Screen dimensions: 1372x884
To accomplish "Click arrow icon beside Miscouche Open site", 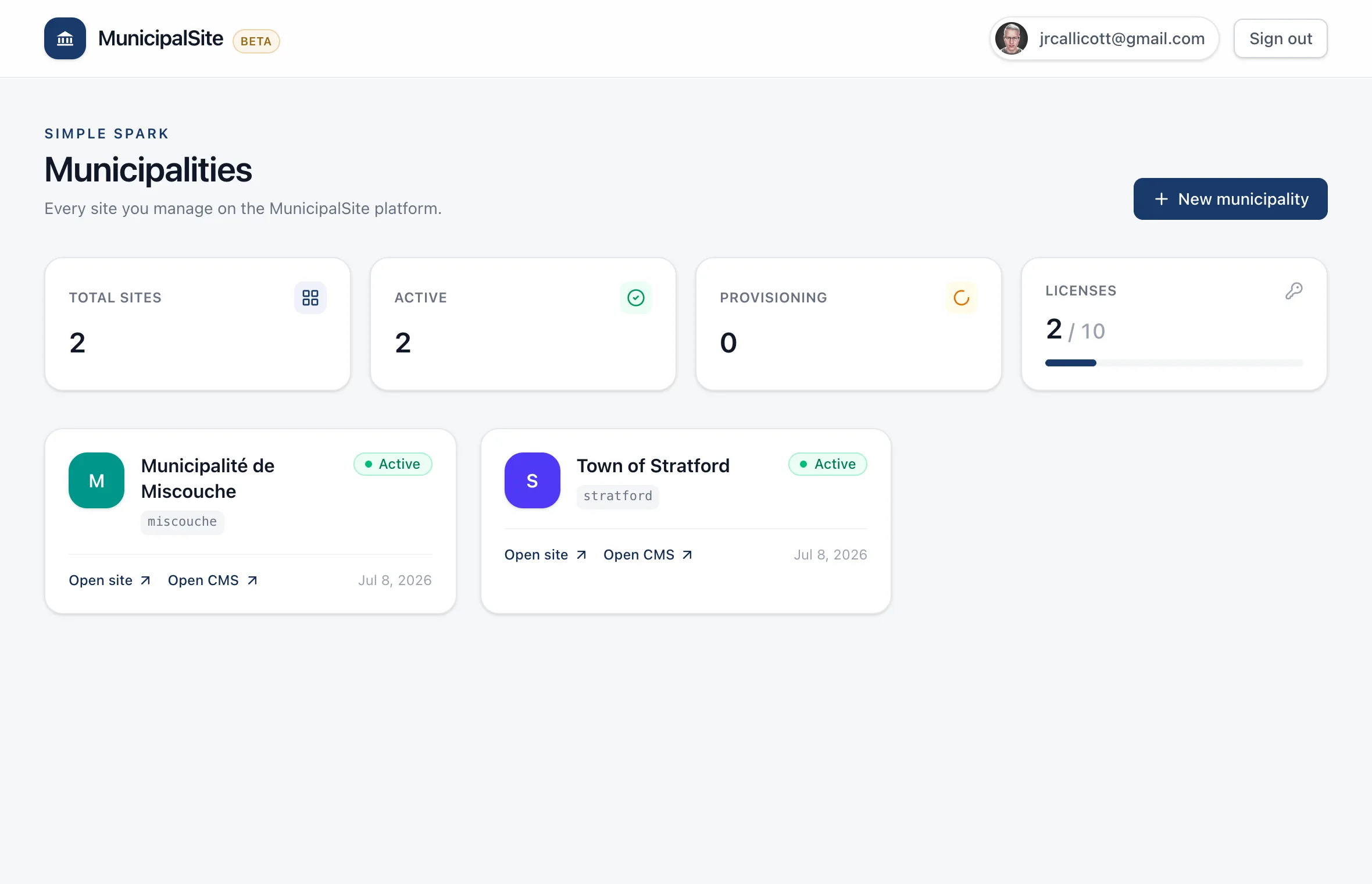I will point(145,580).
